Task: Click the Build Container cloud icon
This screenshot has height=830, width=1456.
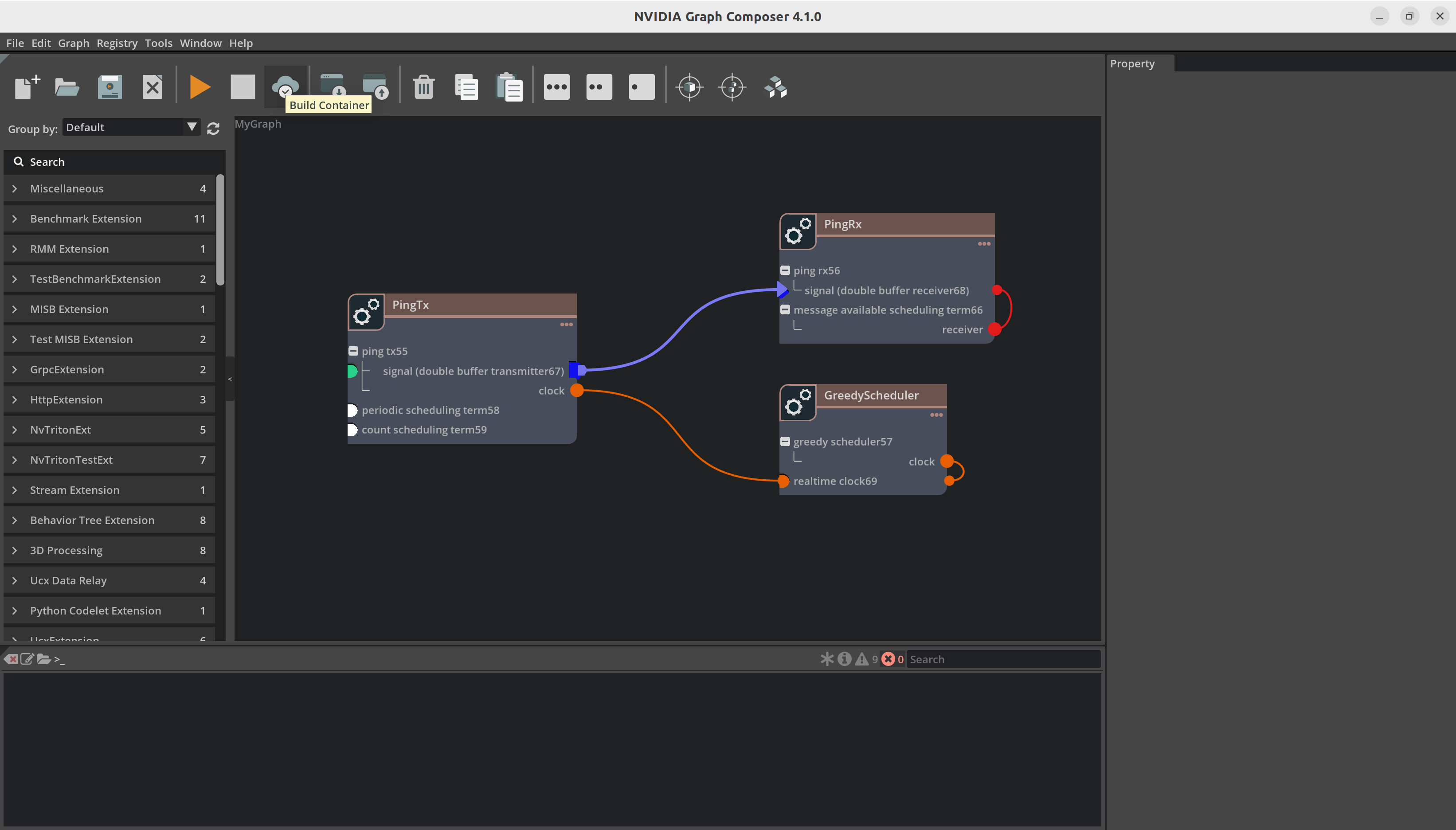Action: (x=285, y=87)
